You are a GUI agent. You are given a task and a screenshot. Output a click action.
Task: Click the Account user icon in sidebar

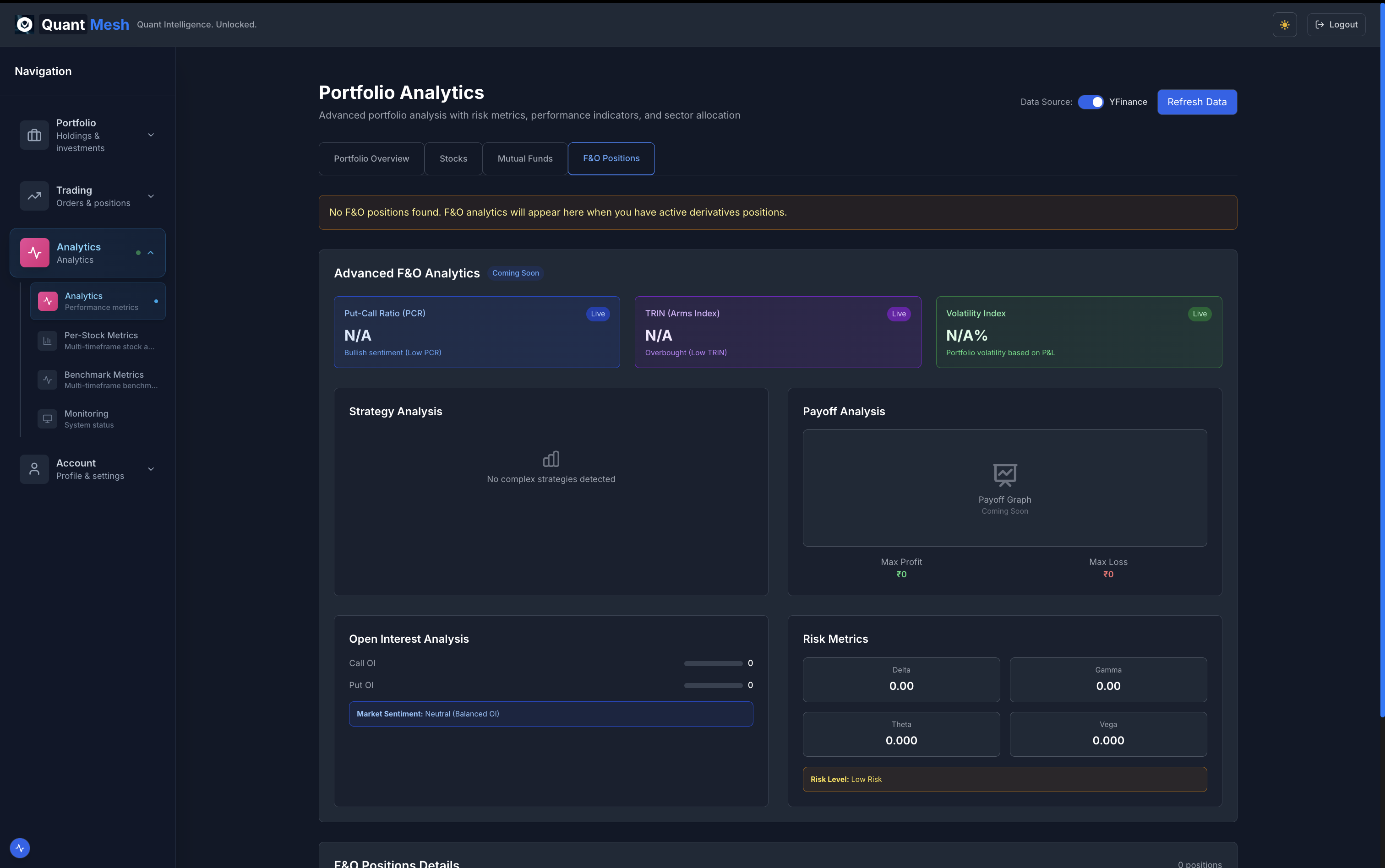click(x=34, y=468)
